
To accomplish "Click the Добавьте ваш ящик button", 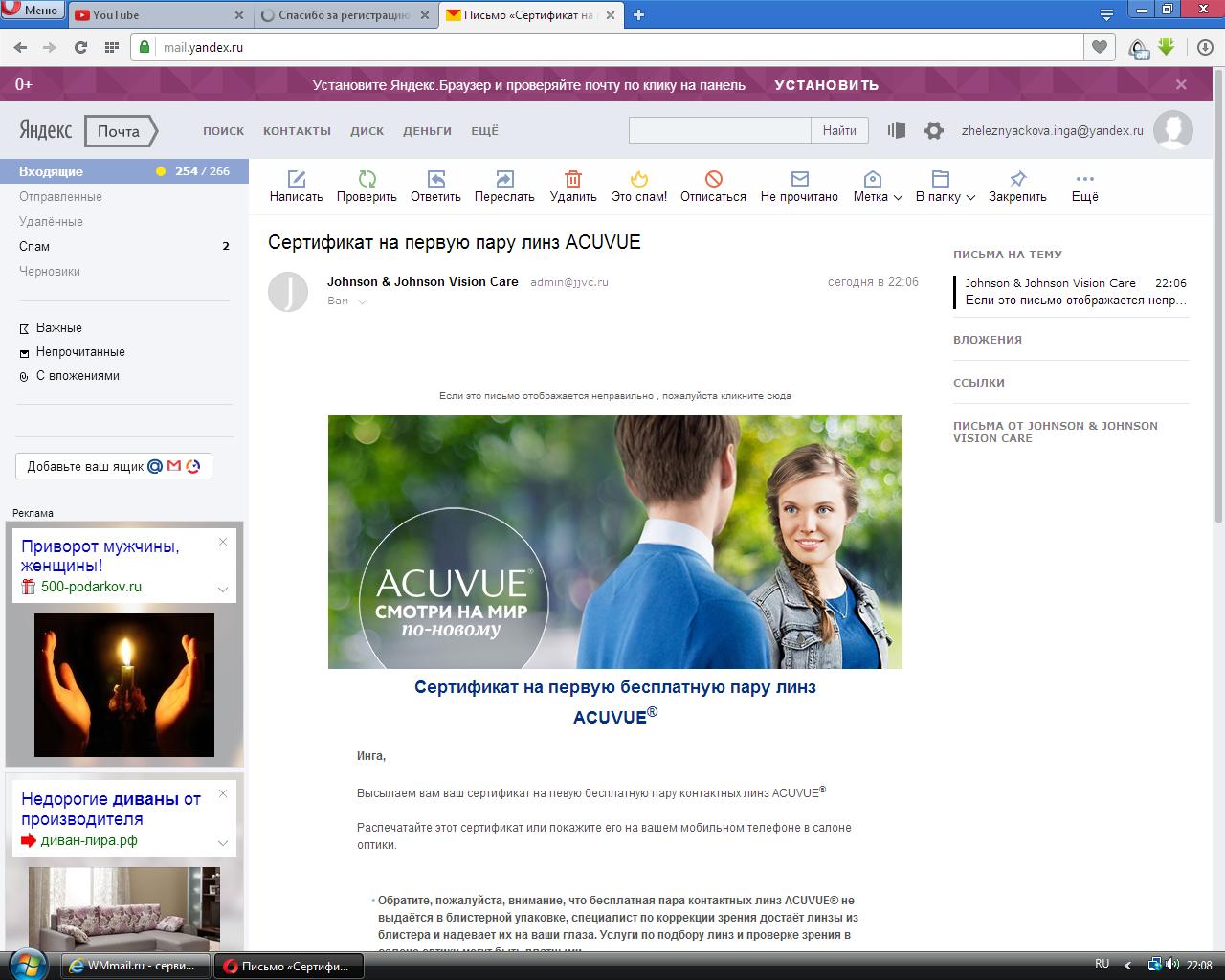I will 114,466.
